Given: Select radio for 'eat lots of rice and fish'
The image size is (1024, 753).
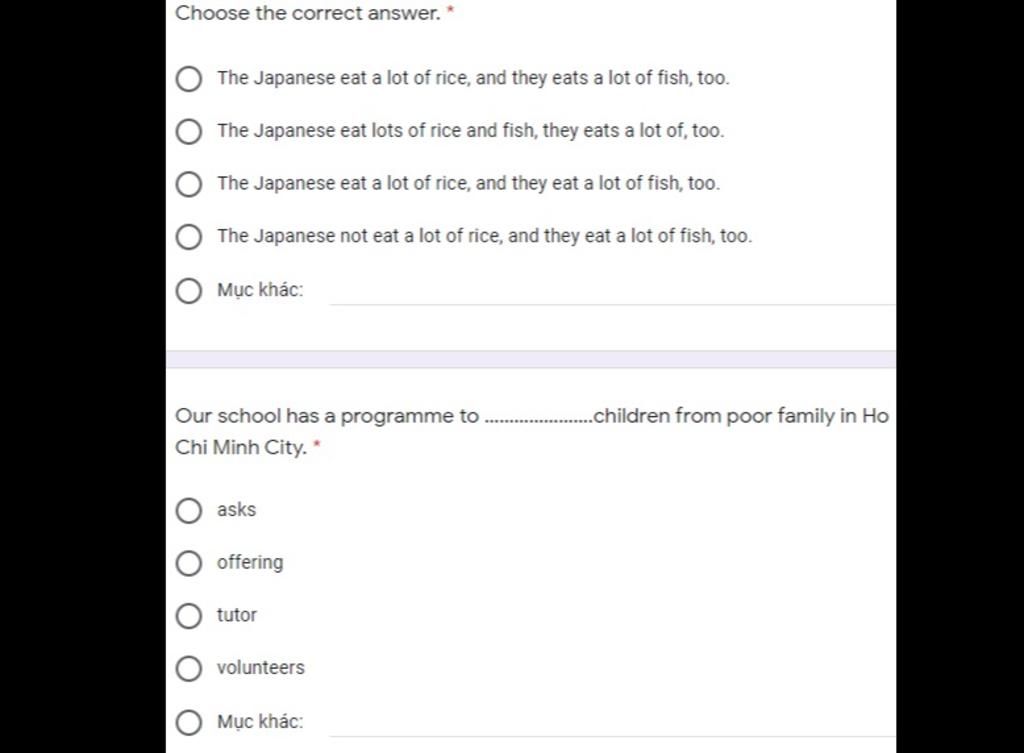Looking at the screenshot, I should tap(189, 131).
